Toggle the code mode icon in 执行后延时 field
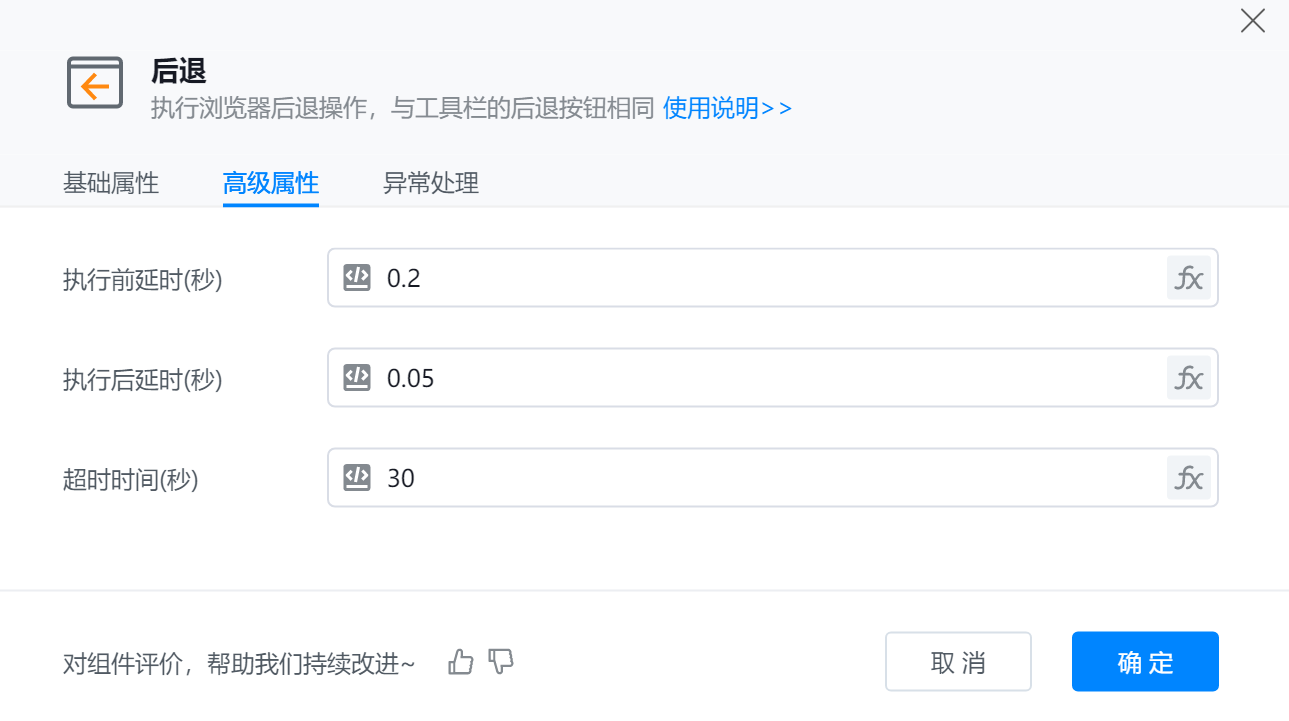This screenshot has width=1289, height=721. click(357, 378)
